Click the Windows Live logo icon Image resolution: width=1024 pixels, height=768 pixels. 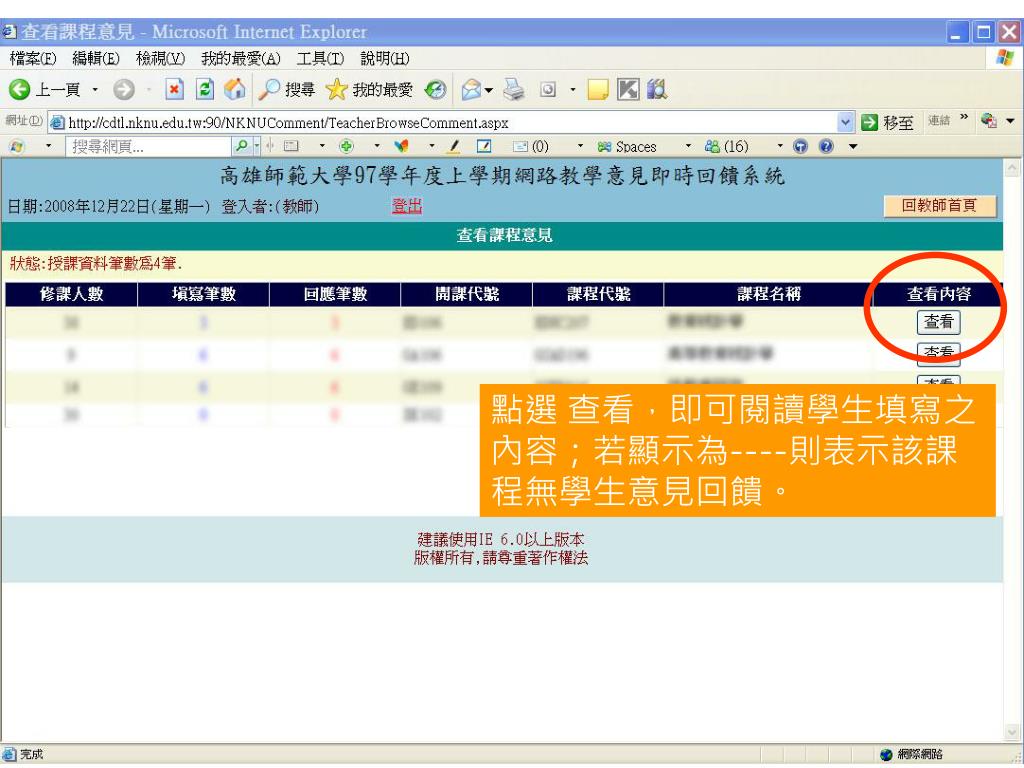[x=17, y=146]
